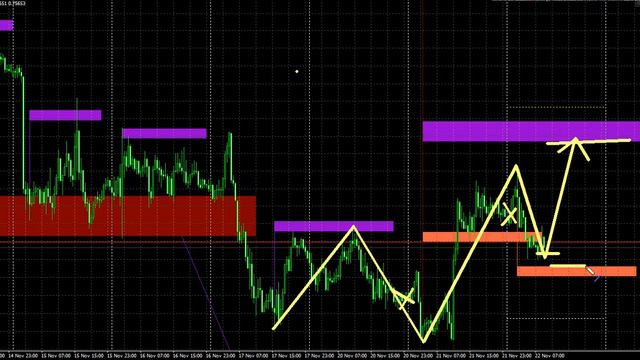Click the '15 Nov 15:00' time axis label

pyautogui.click(x=89, y=356)
